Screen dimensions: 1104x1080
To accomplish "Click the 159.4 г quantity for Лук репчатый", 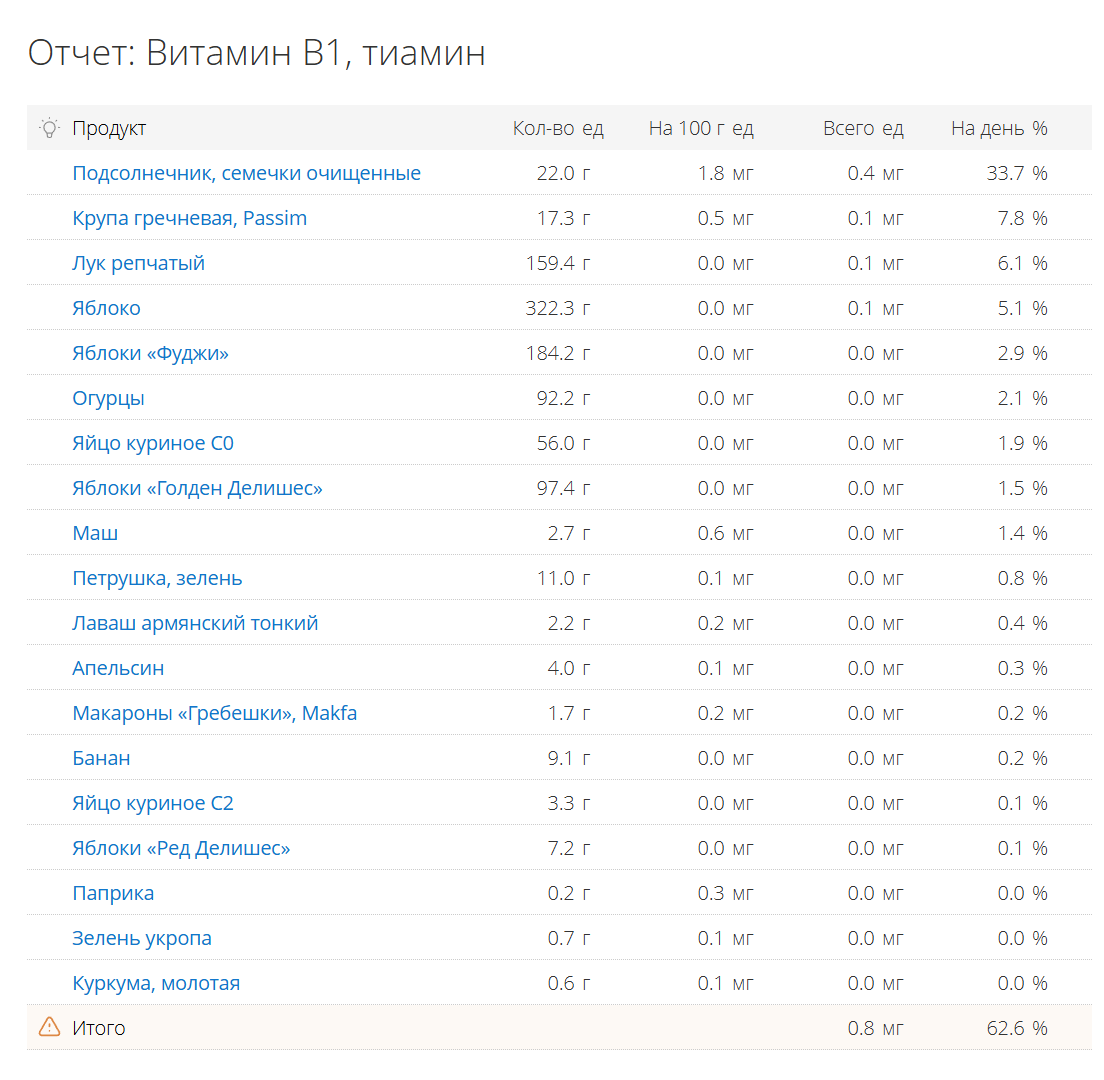I will pos(558,263).
